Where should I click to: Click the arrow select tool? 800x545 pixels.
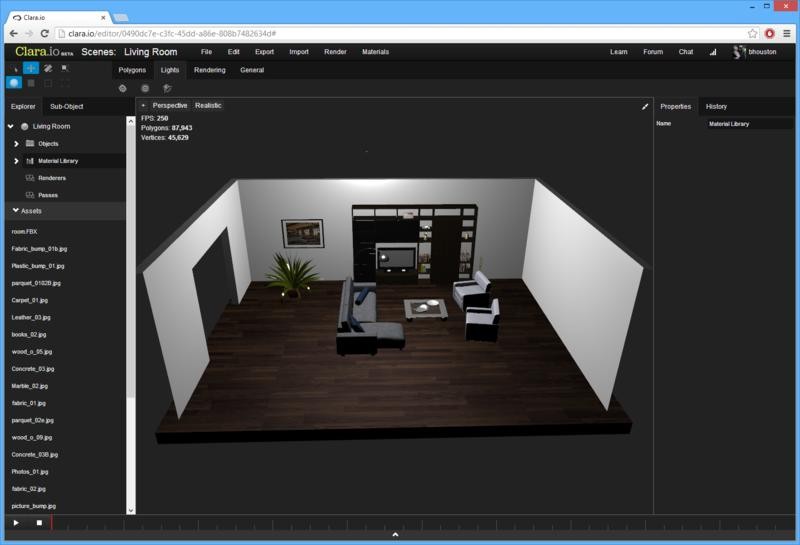point(14,68)
